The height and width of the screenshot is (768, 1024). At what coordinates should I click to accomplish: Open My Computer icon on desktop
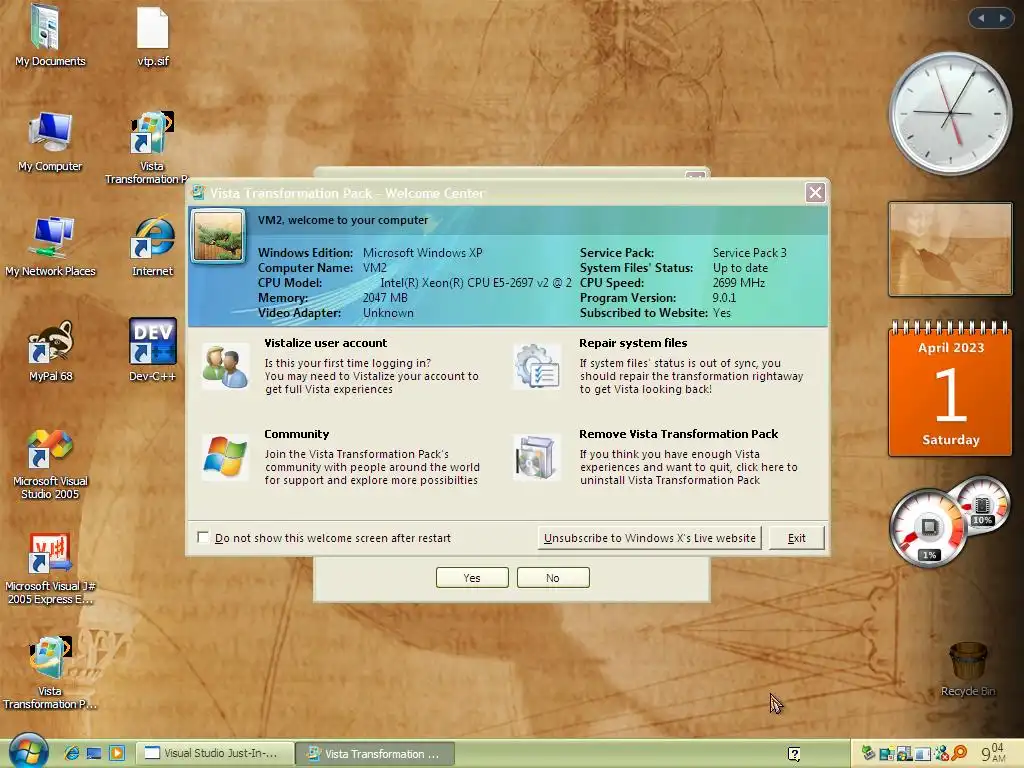[50, 132]
